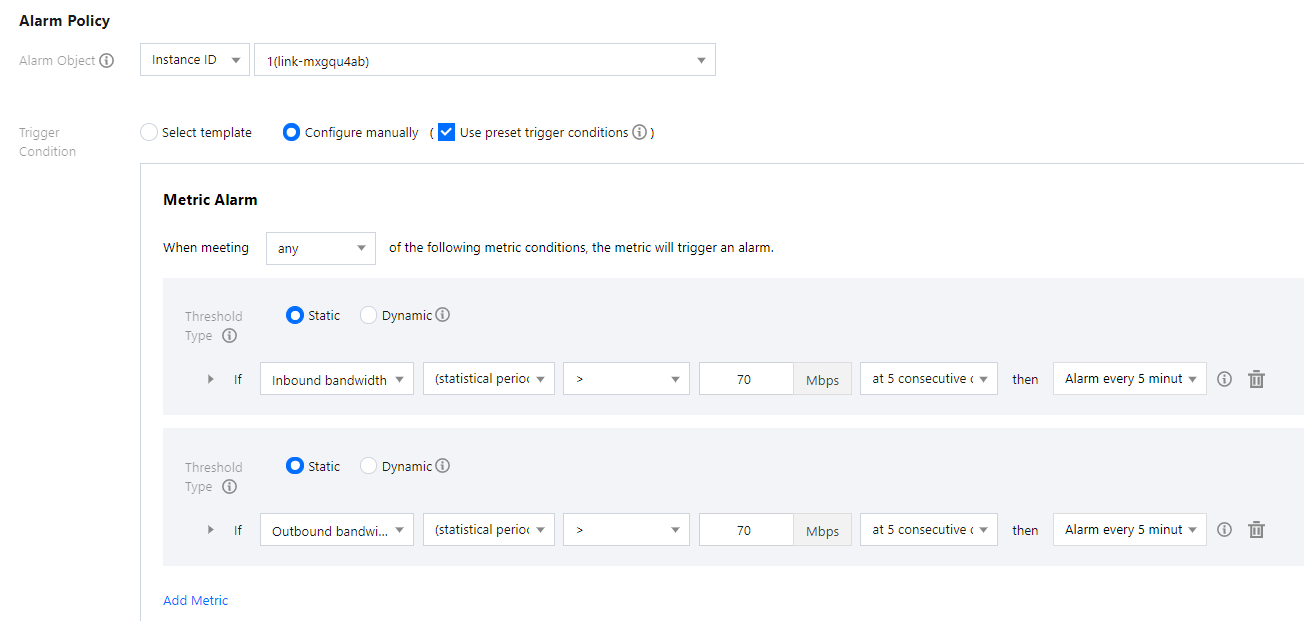The image size is (1304, 621).
Task: Click the Add Metric link
Action: [196, 600]
